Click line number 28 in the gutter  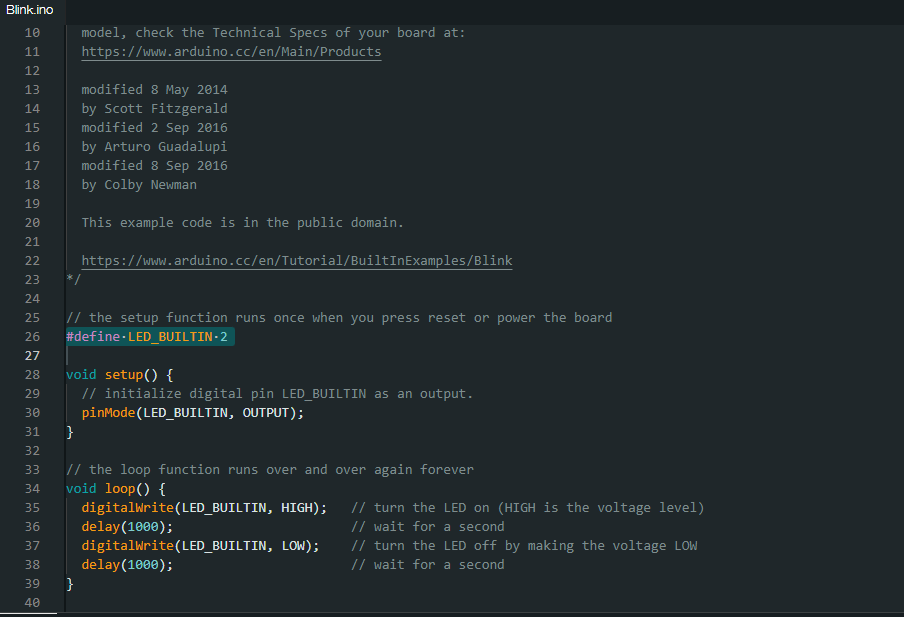pyautogui.click(x=31, y=374)
